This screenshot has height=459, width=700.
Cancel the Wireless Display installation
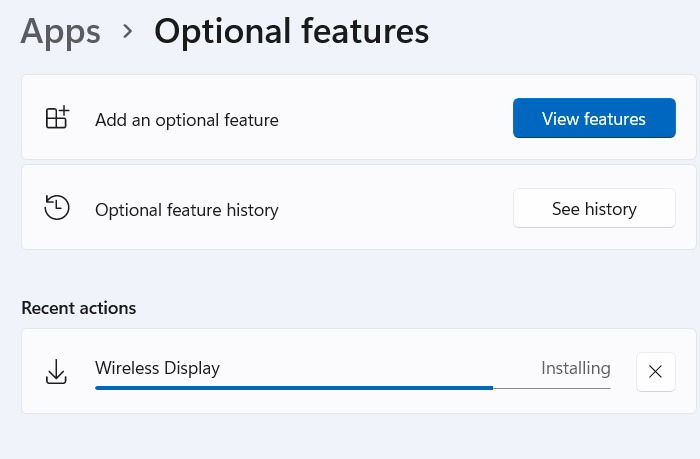[655, 372]
